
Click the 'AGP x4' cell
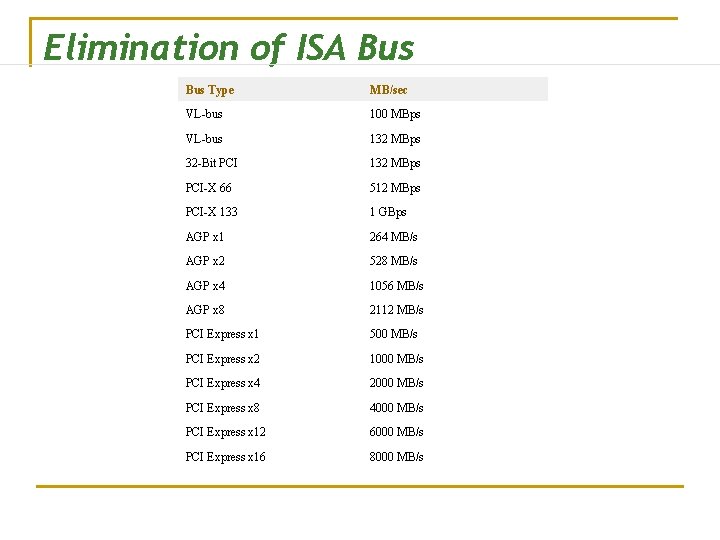tap(205, 286)
